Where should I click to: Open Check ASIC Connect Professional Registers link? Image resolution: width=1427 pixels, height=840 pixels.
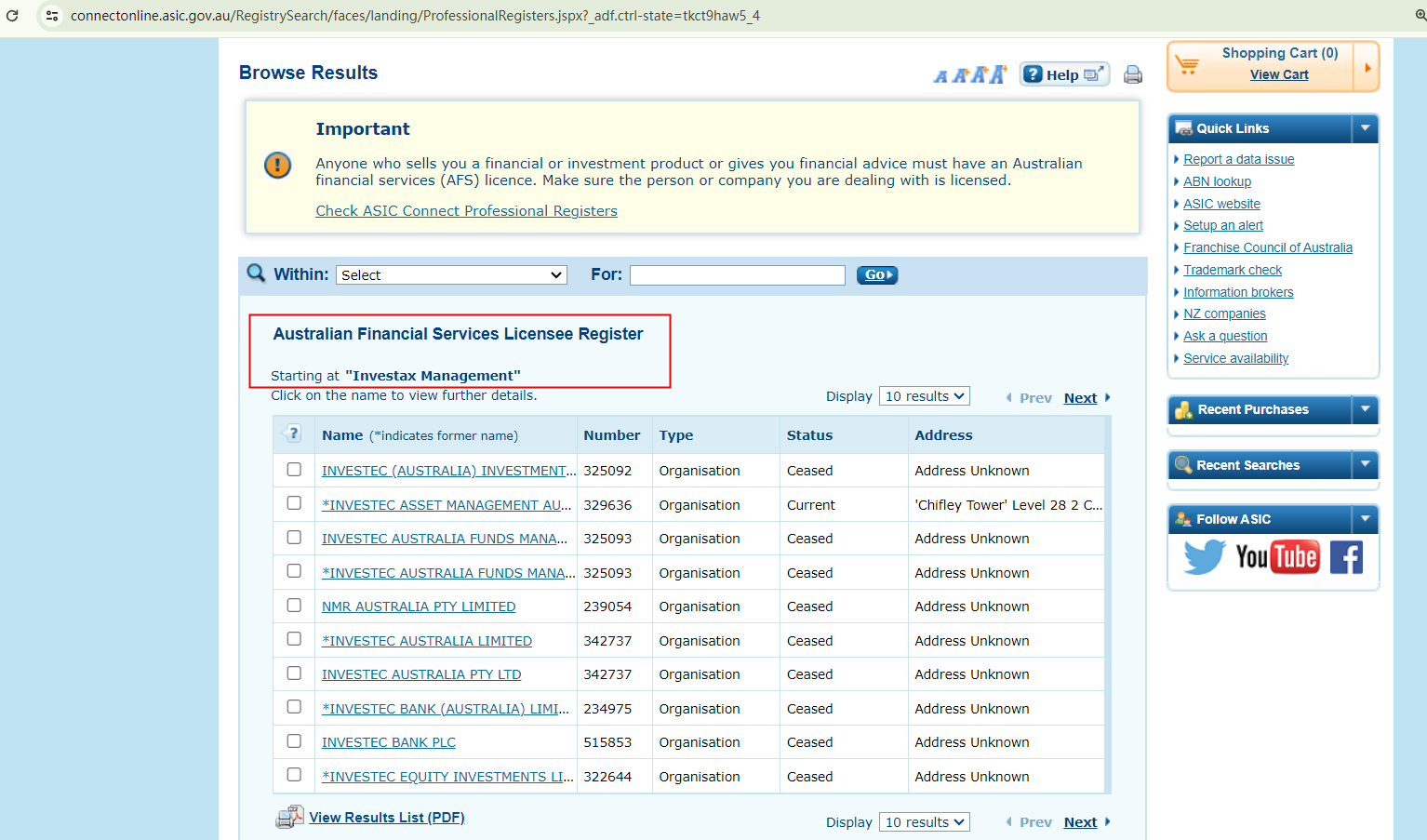466,211
